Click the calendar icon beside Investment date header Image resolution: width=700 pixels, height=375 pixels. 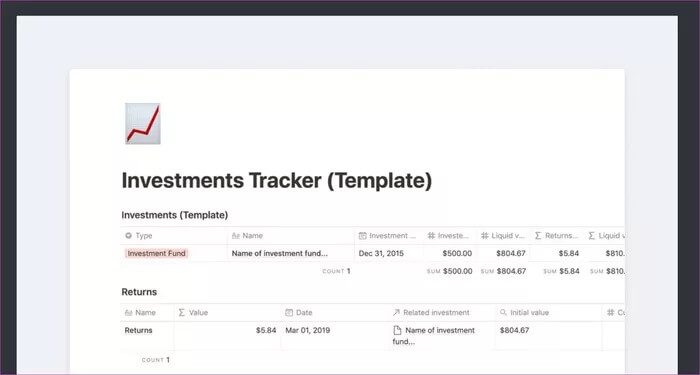pyautogui.click(x=363, y=236)
